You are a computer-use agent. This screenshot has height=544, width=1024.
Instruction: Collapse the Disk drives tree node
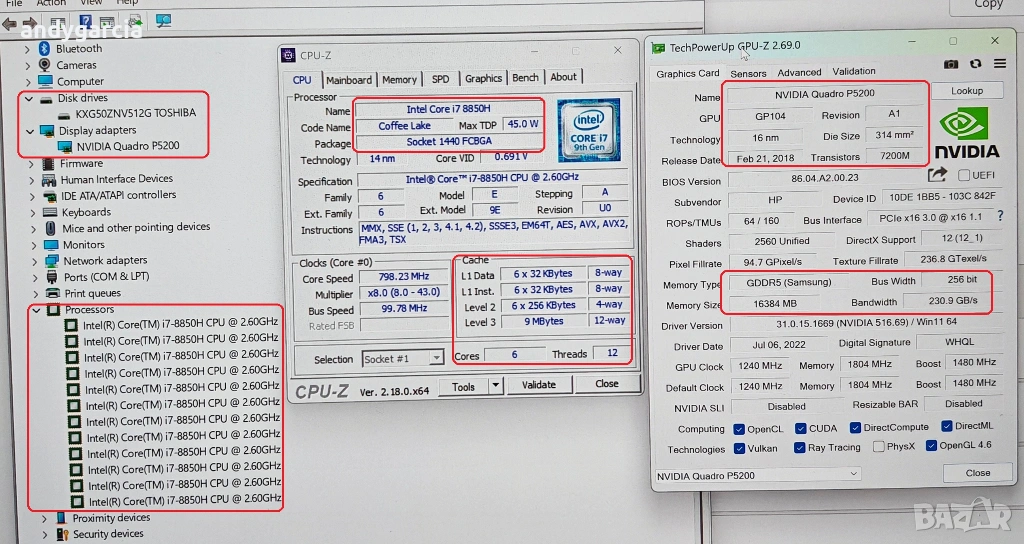(x=30, y=98)
